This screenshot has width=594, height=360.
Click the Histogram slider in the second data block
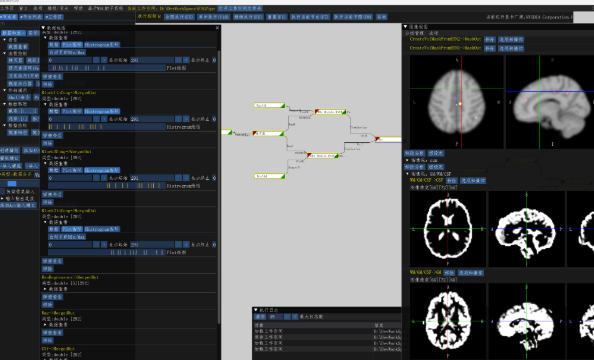pos(107,127)
